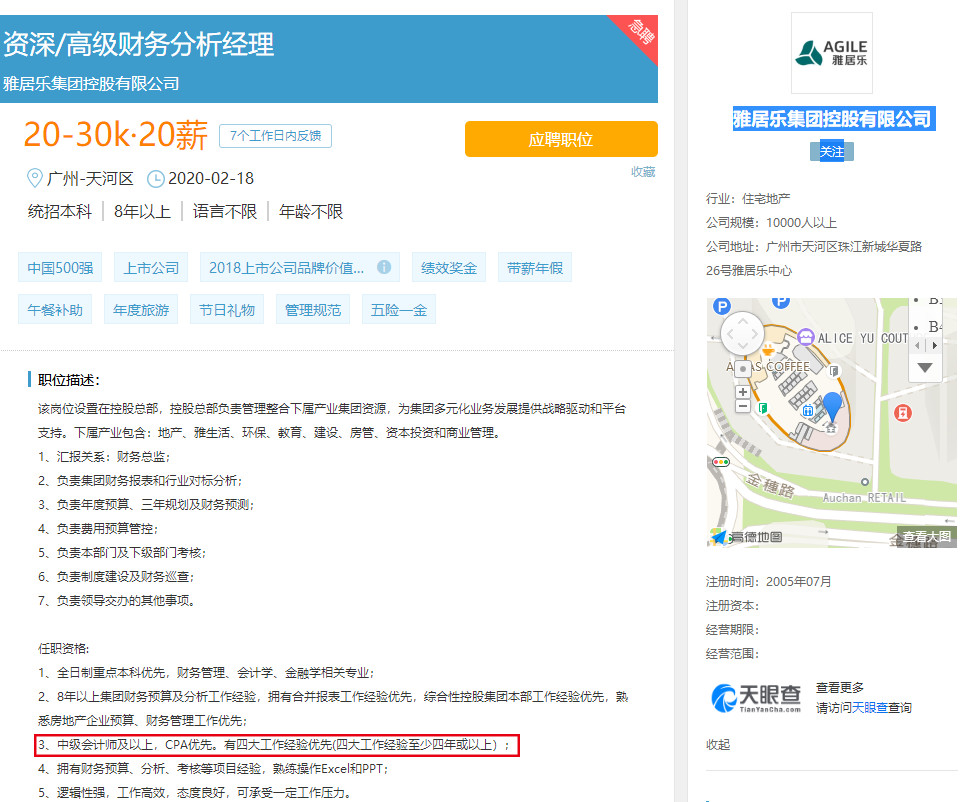
Task: Click the clock icon beside 2020-02-18
Action: pyautogui.click(x=155, y=179)
